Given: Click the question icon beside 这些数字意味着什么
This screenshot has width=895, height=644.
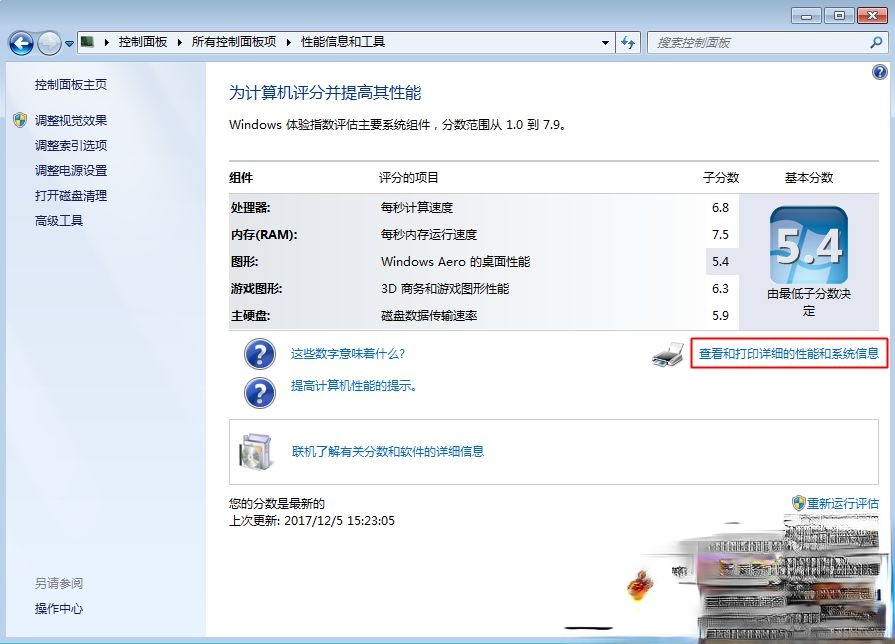Looking at the screenshot, I should [260, 354].
